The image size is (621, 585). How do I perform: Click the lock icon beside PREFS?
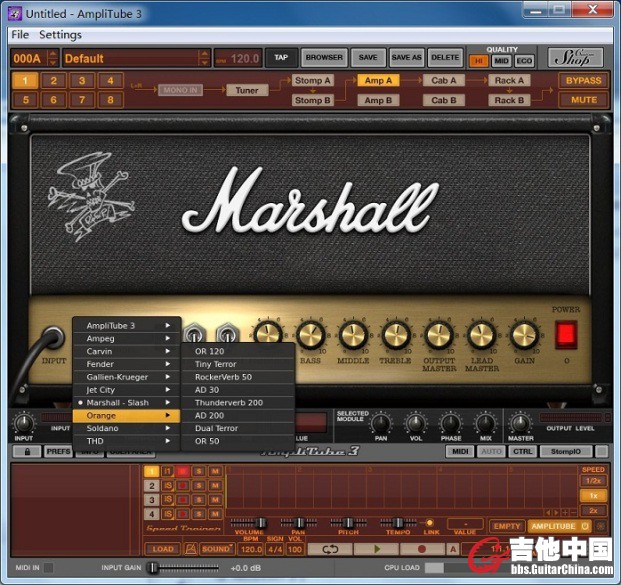[x=26, y=452]
